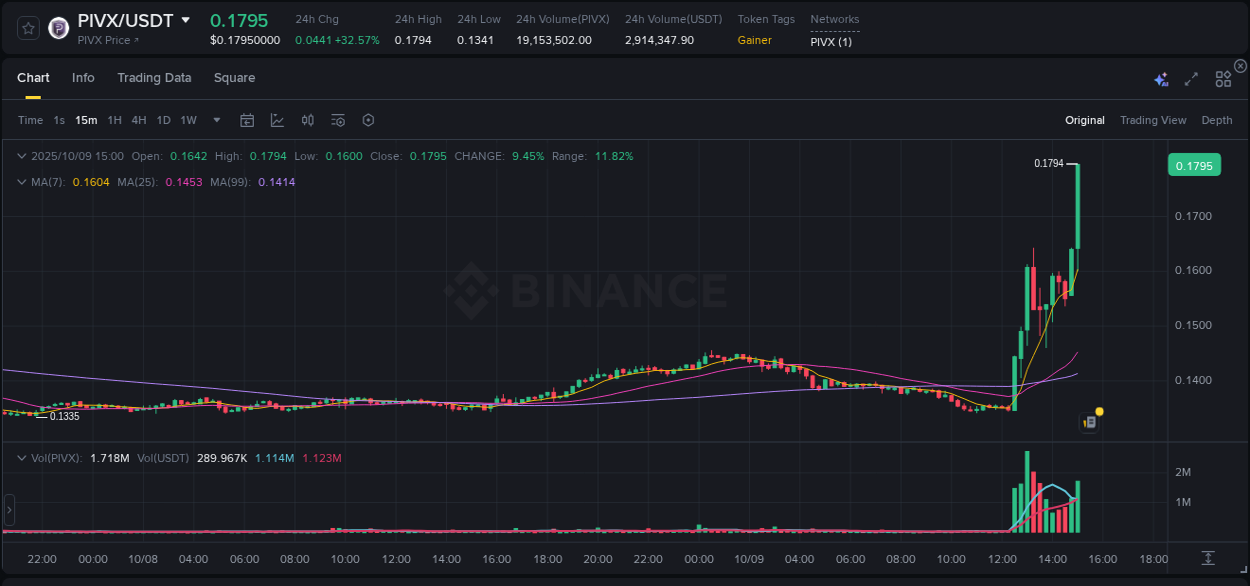Open the calendar date-range picker icon

point(247,120)
